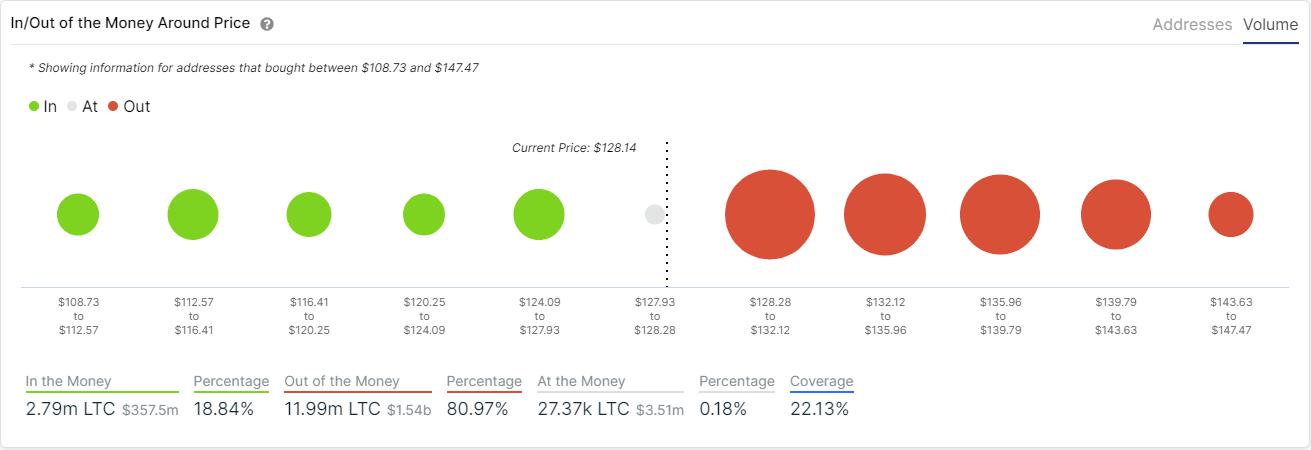Click the help question mark icon
1311x450 pixels.
coord(267,24)
